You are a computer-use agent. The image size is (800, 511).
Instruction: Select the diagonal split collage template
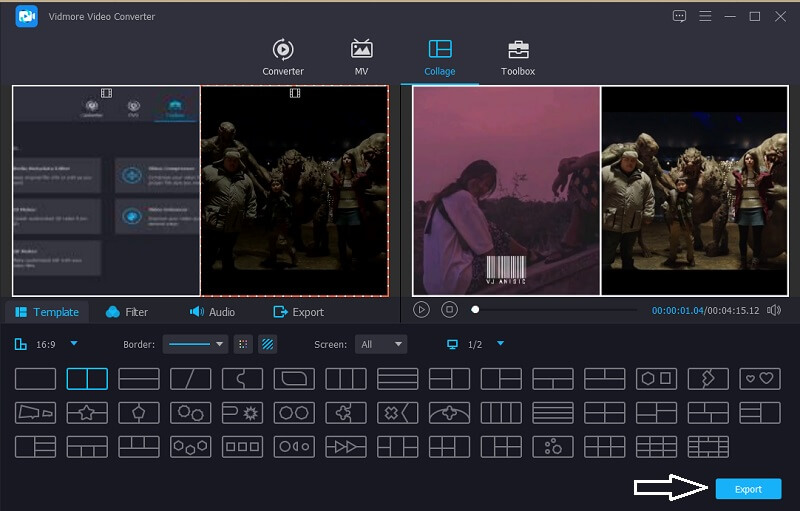190,379
